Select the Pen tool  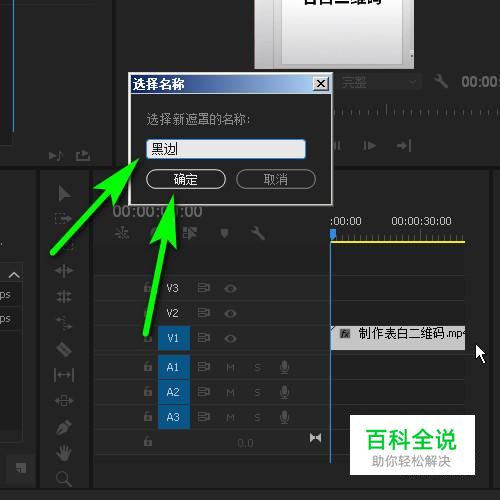(64, 427)
